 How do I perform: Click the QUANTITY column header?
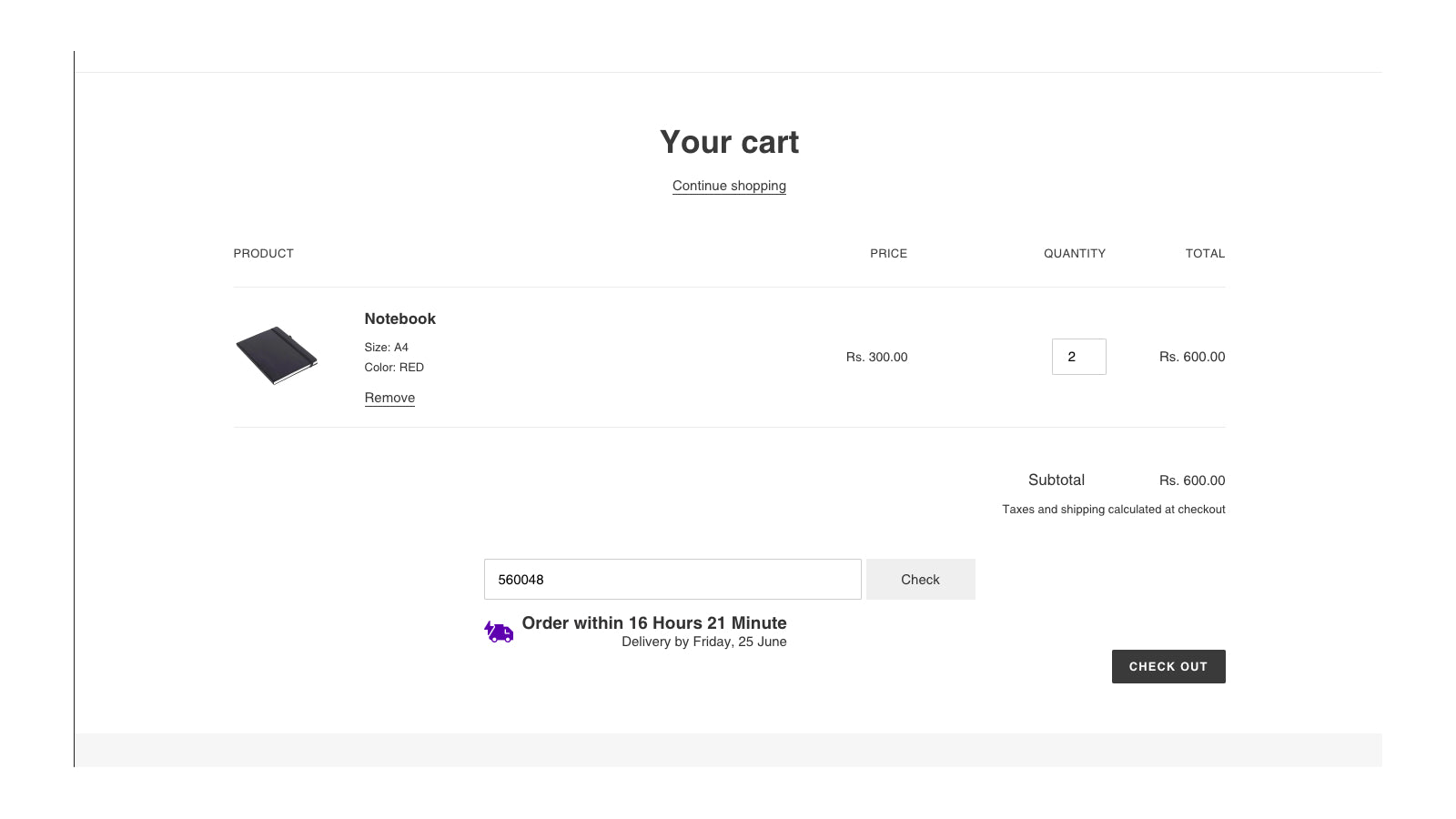click(x=1074, y=254)
